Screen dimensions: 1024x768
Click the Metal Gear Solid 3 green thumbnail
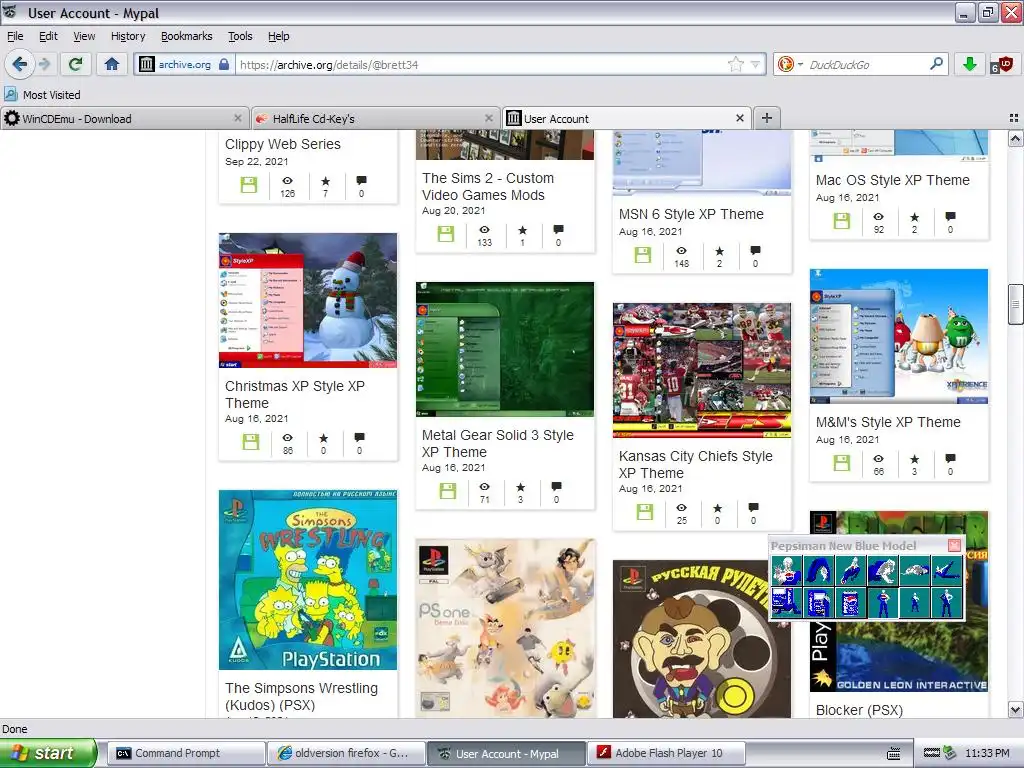click(505, 349)
